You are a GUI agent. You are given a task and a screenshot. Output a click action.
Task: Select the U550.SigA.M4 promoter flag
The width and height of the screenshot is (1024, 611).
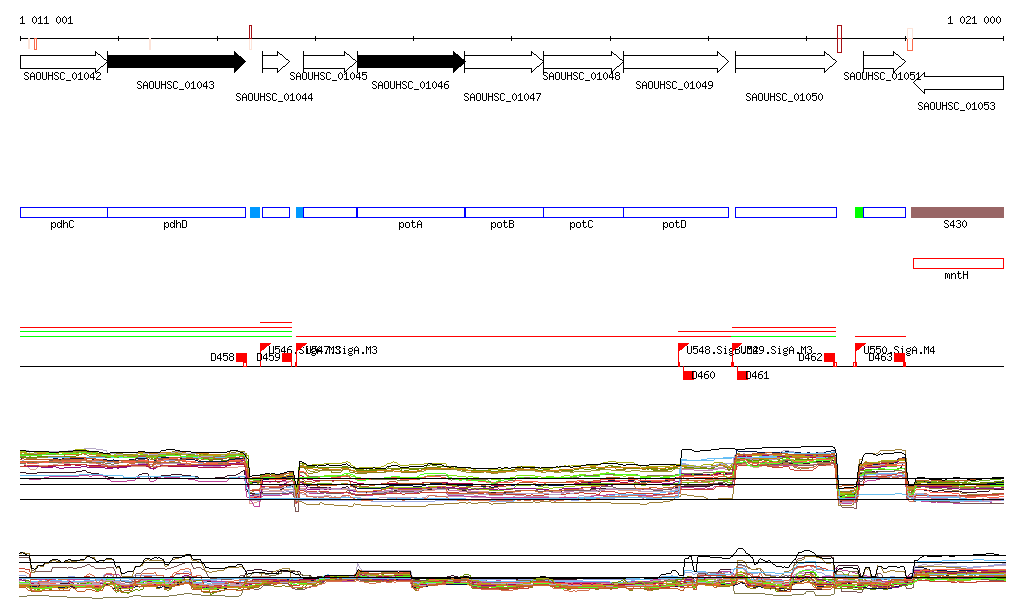point(860,349)
